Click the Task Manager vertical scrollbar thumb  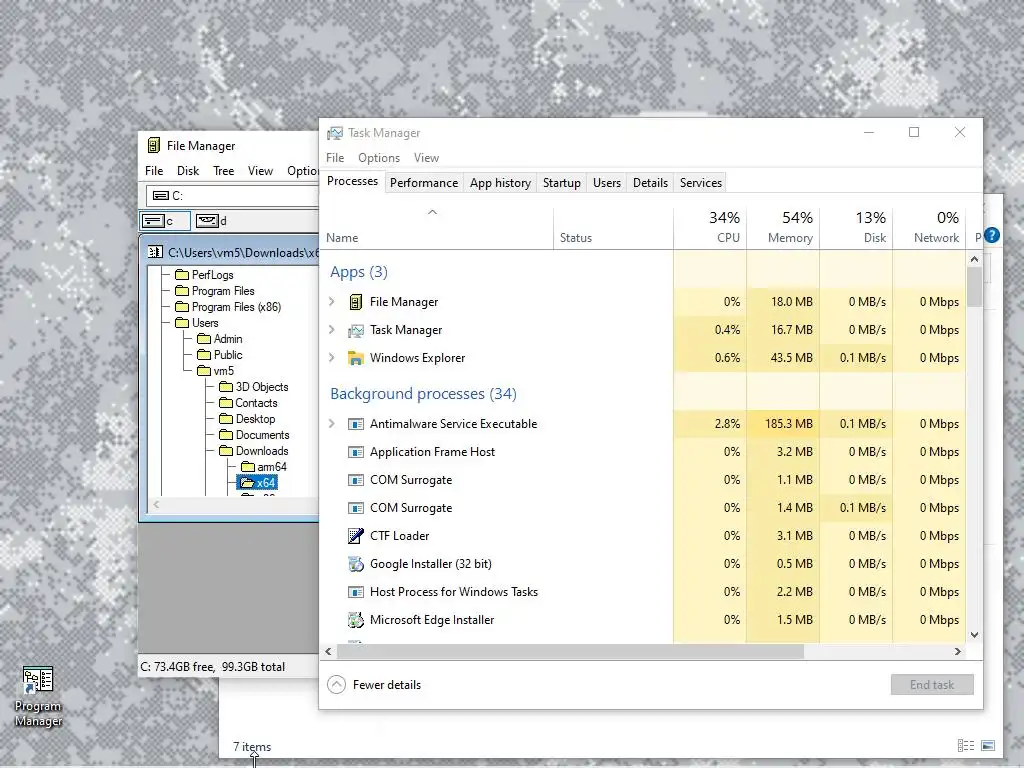974,287
